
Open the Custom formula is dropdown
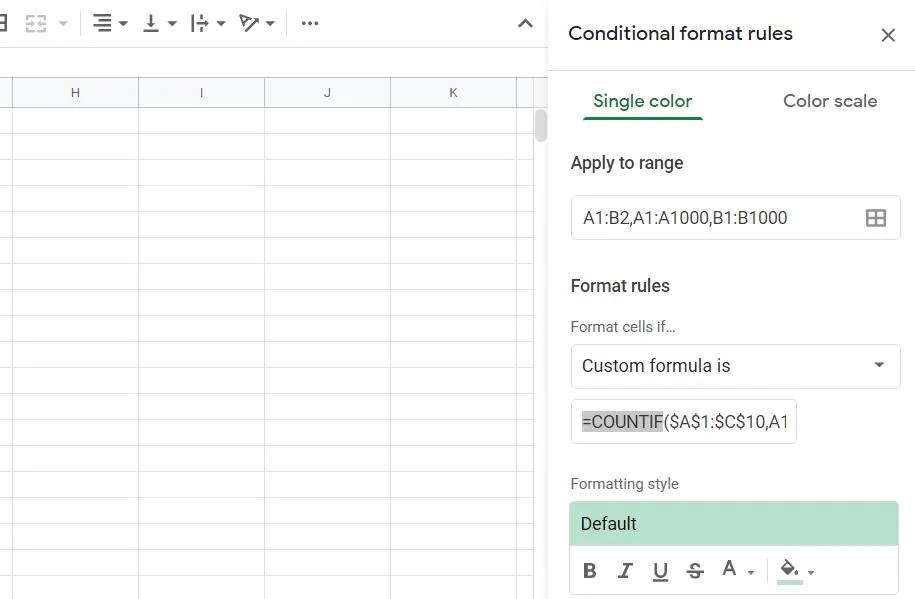pyautogui.click(x=735, y=366)
